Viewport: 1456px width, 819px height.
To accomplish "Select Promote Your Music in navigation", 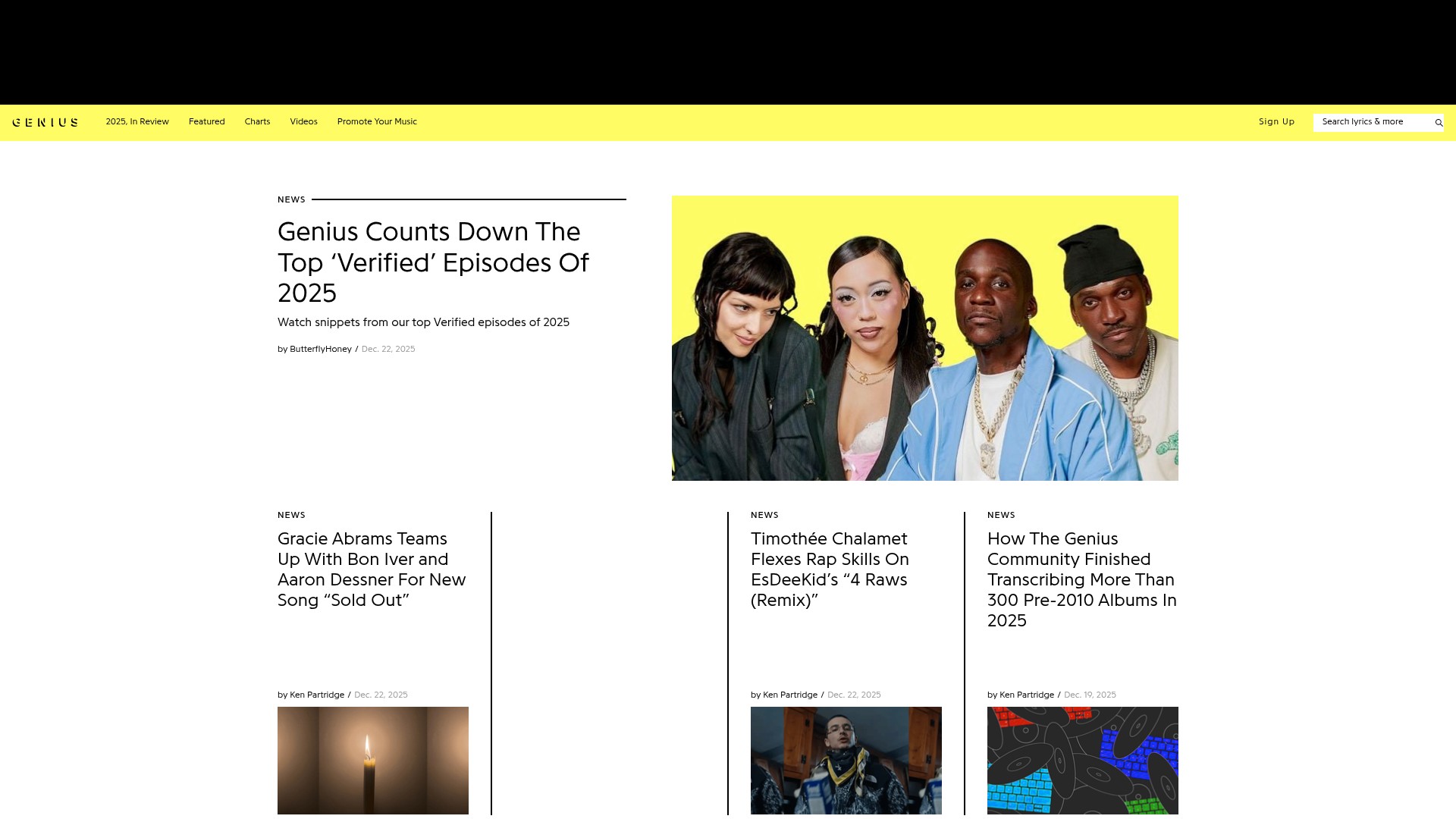I will (377, 122).
